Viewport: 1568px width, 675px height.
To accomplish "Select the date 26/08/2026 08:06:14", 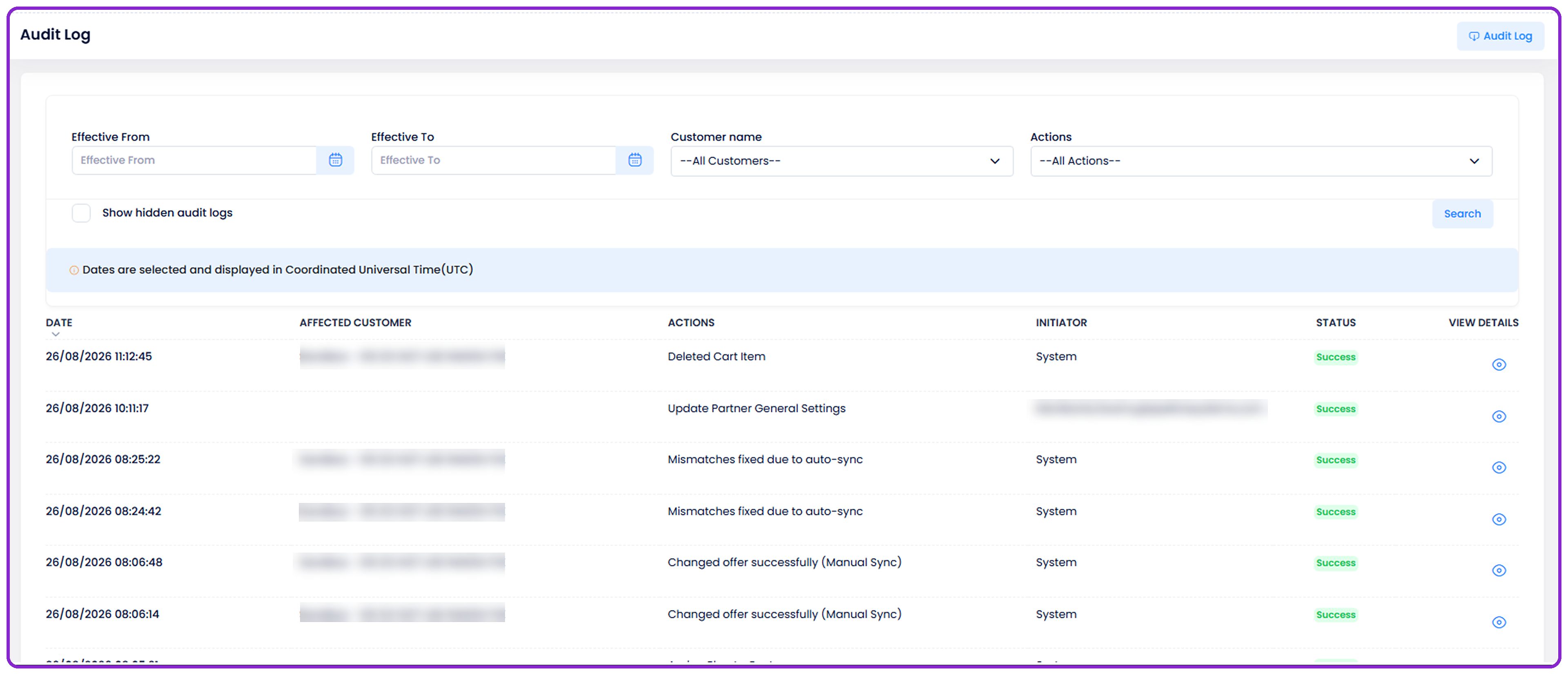I will point(102,614).
